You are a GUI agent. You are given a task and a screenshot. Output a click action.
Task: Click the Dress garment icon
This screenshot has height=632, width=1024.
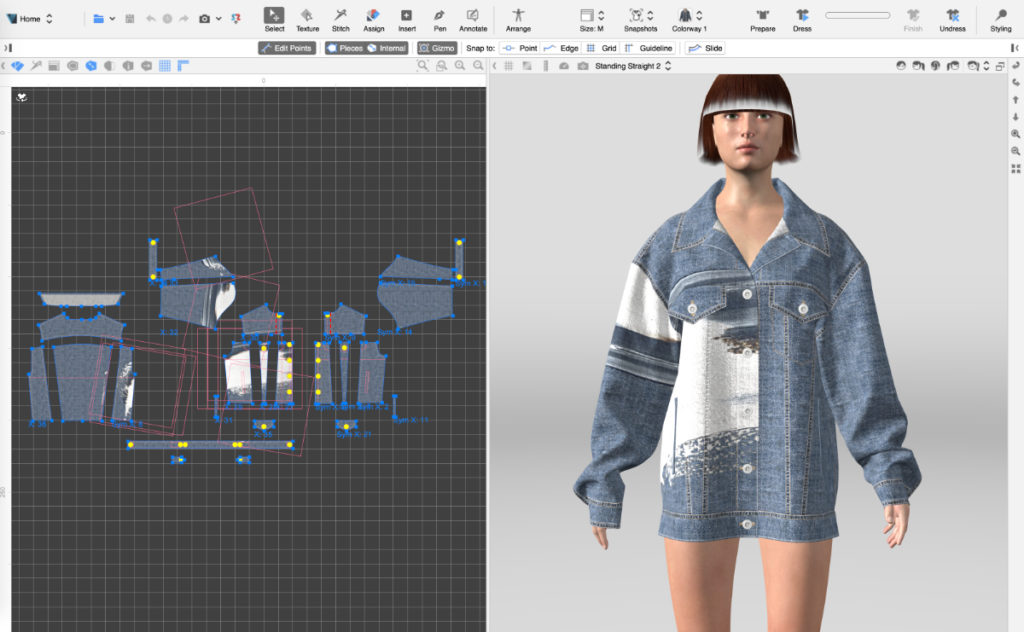pyautogui.click(x=803, y=16)
